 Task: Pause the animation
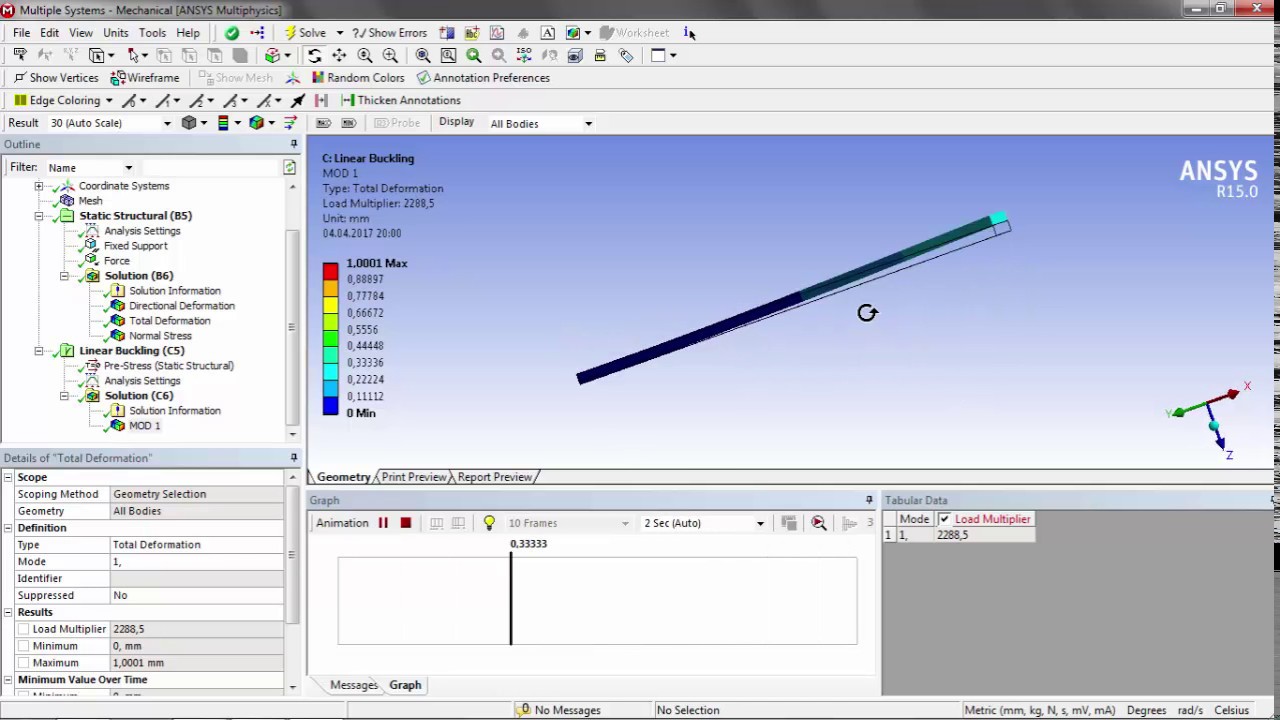coord(383,523)
